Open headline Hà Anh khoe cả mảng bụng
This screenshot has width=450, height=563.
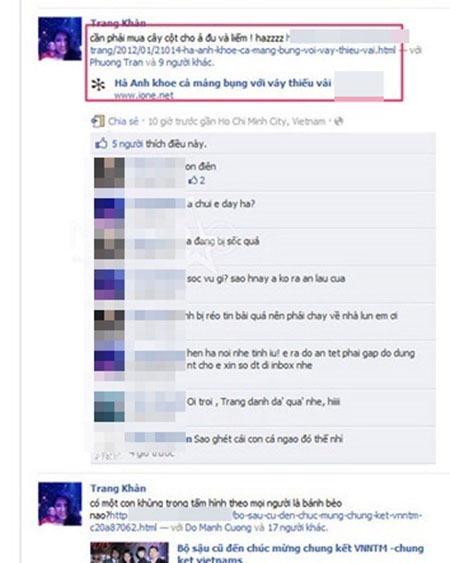point(223,83)
